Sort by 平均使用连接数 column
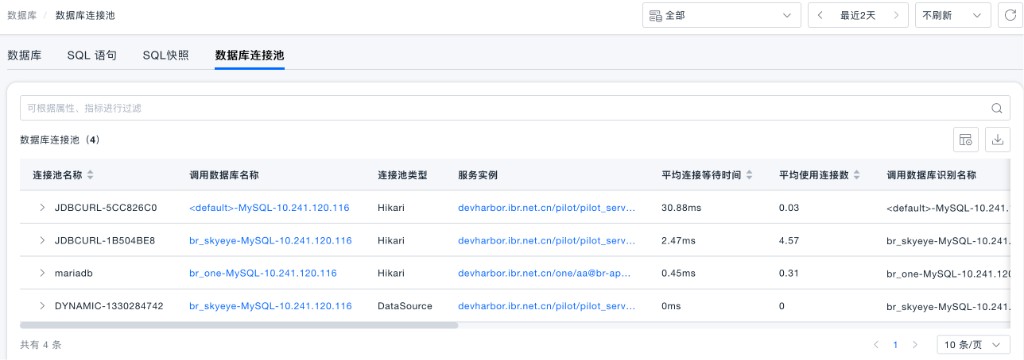The height and width of the screenshot is (360, 1024). pos(856,175)
